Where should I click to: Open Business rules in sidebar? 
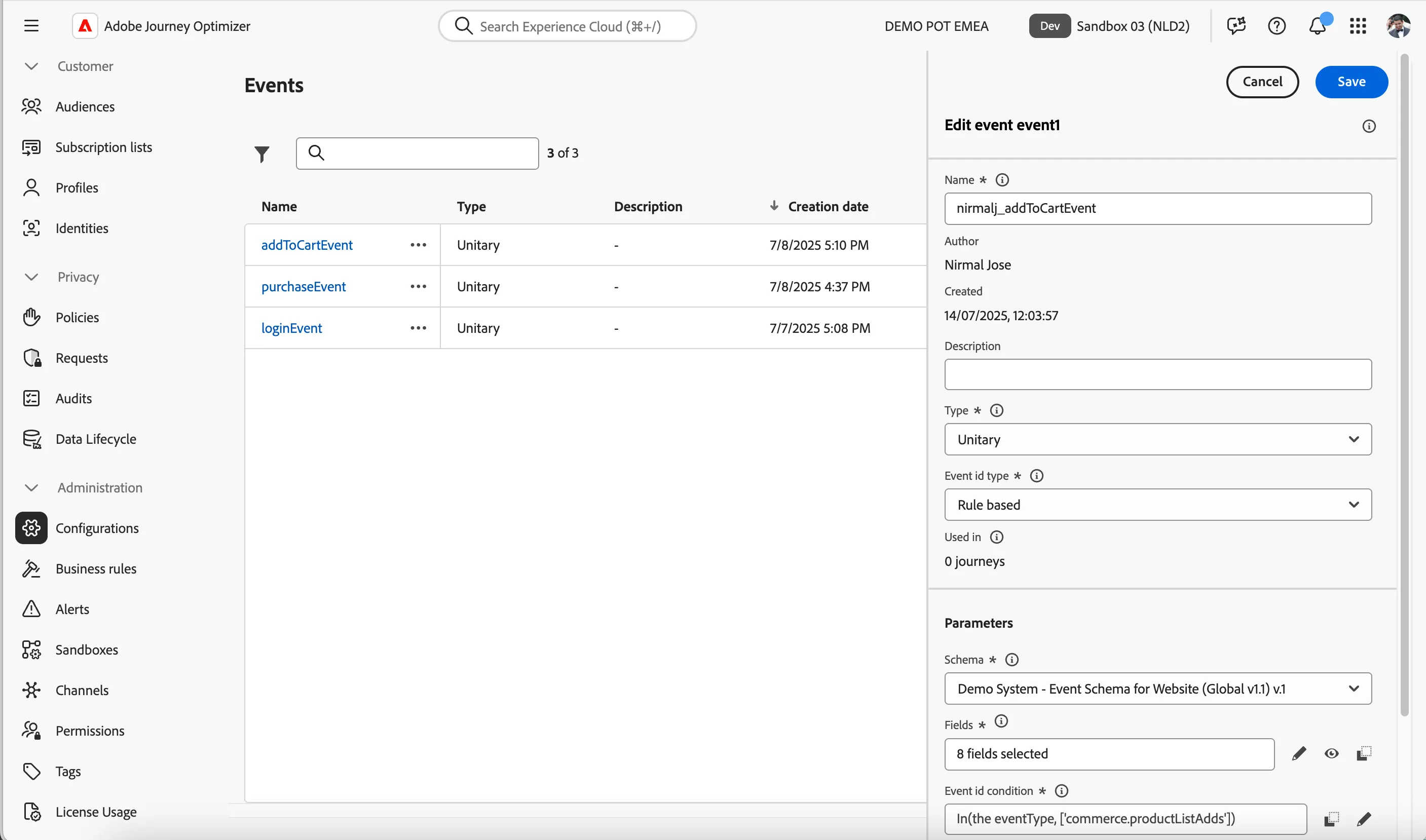pyautogui.click(x=96, y=569)
